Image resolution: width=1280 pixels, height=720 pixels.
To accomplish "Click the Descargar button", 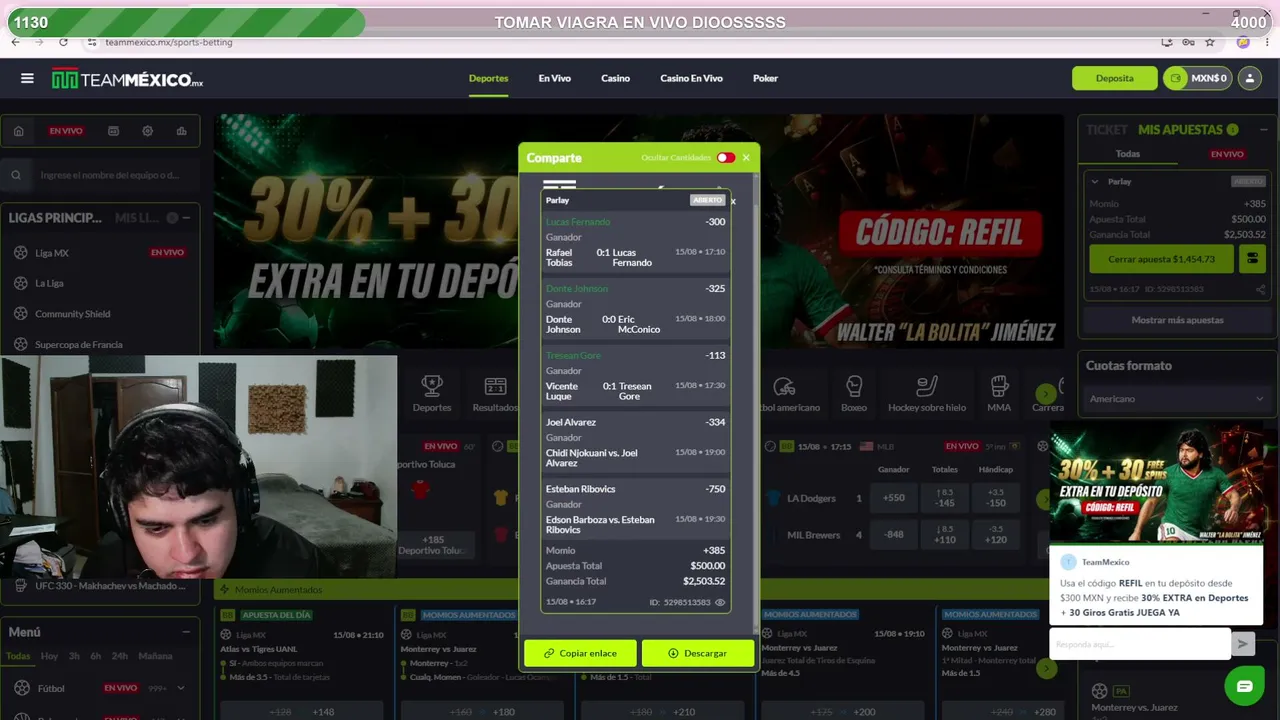I will [x=698, y=653].
